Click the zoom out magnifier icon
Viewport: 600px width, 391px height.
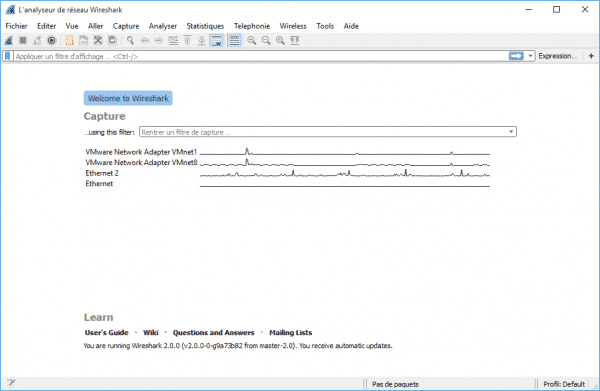coord(266,41)
